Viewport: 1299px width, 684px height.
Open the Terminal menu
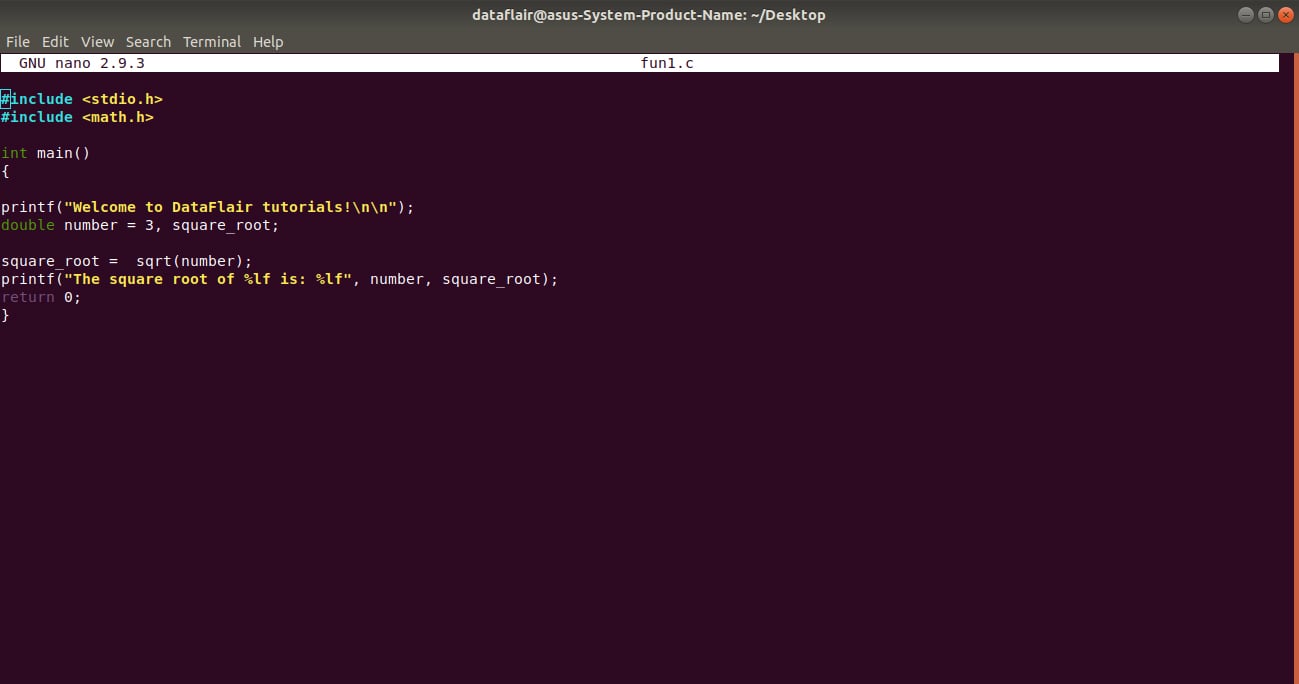pos(211,41)
